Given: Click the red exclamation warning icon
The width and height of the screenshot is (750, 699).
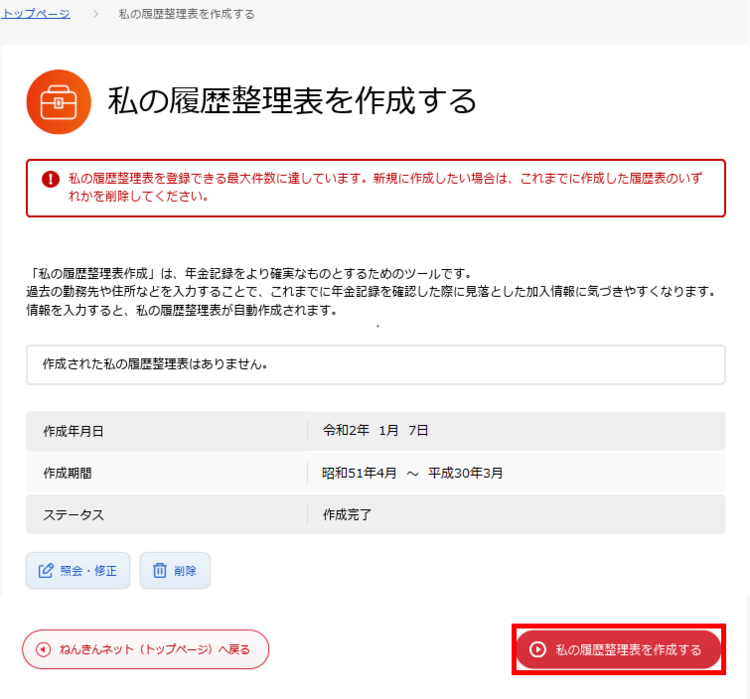Looking at the screenshot, I should pyautogui.click(x=51, y=179).
